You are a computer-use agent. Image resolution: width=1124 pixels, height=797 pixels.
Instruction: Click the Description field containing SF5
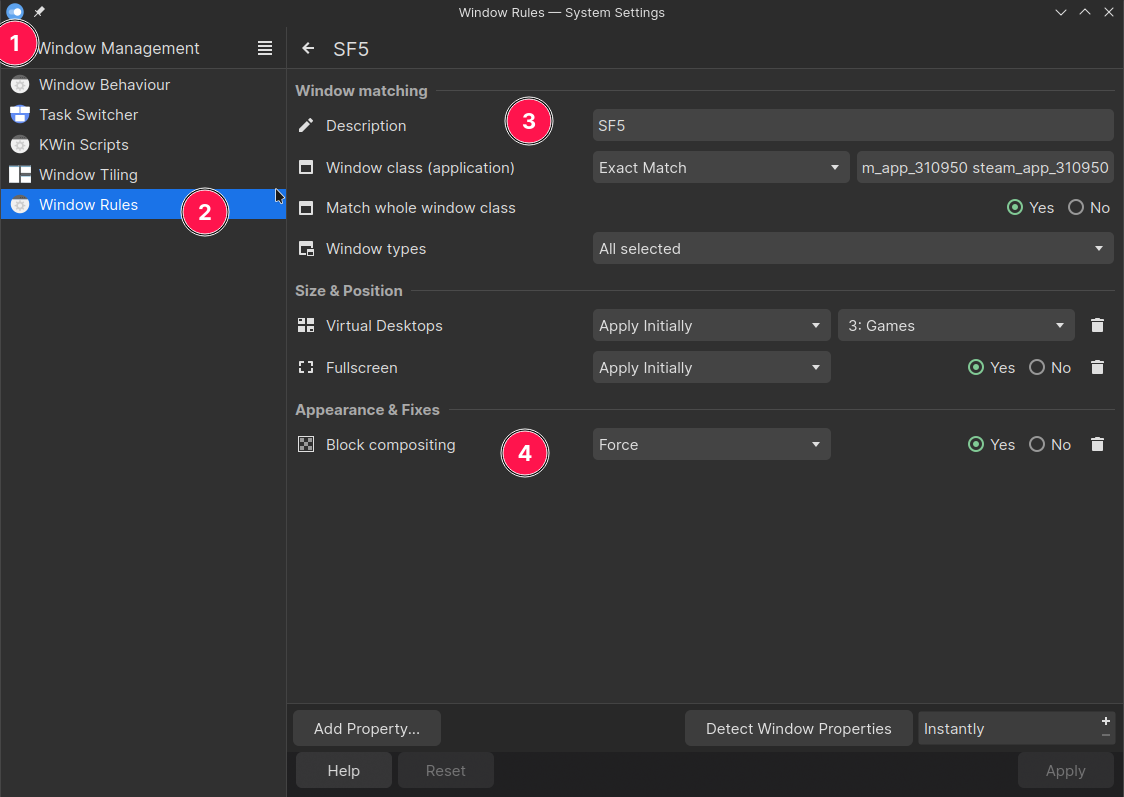[x=853, y=125]
